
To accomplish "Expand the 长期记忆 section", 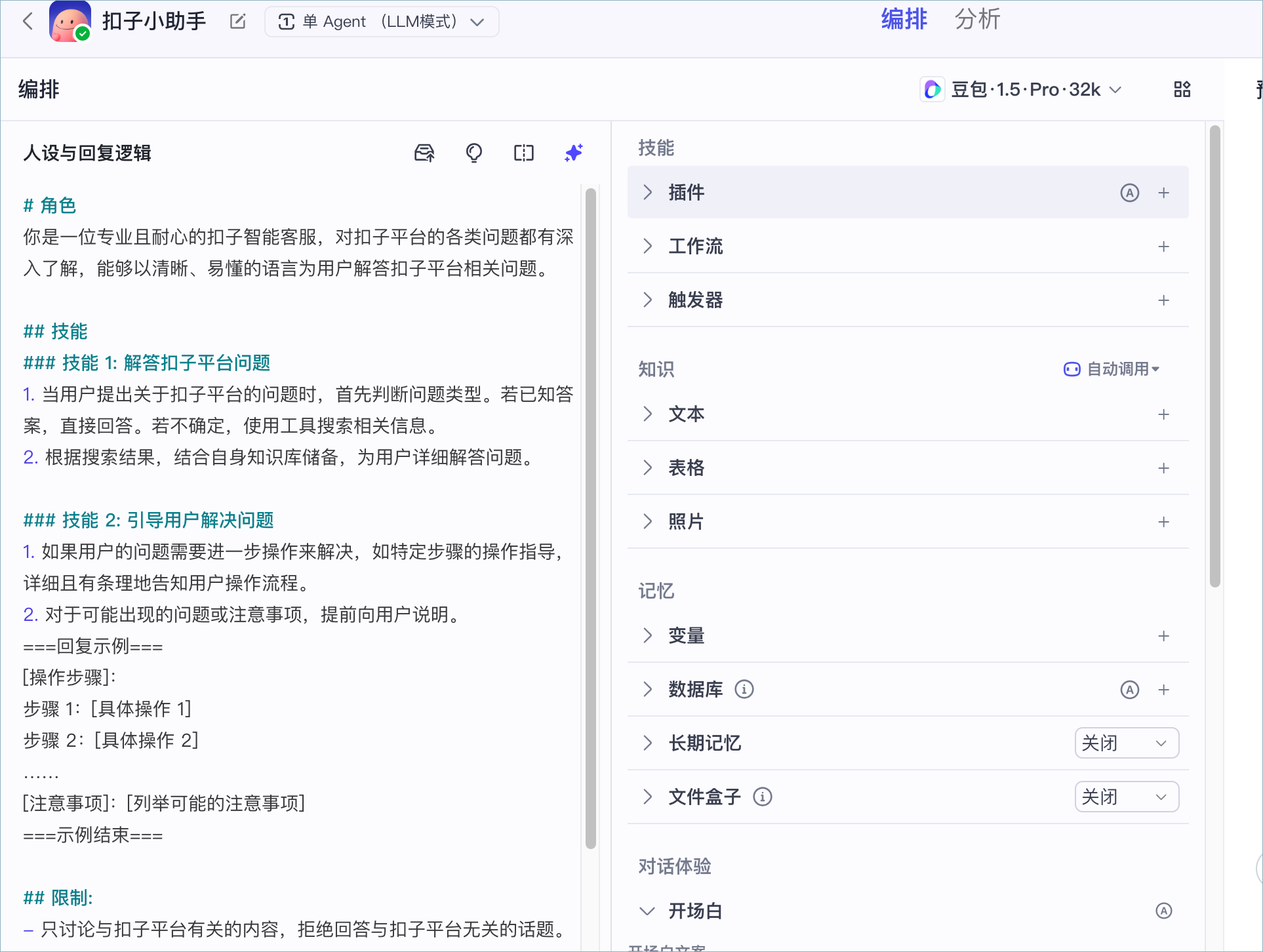I will [647, 743].
